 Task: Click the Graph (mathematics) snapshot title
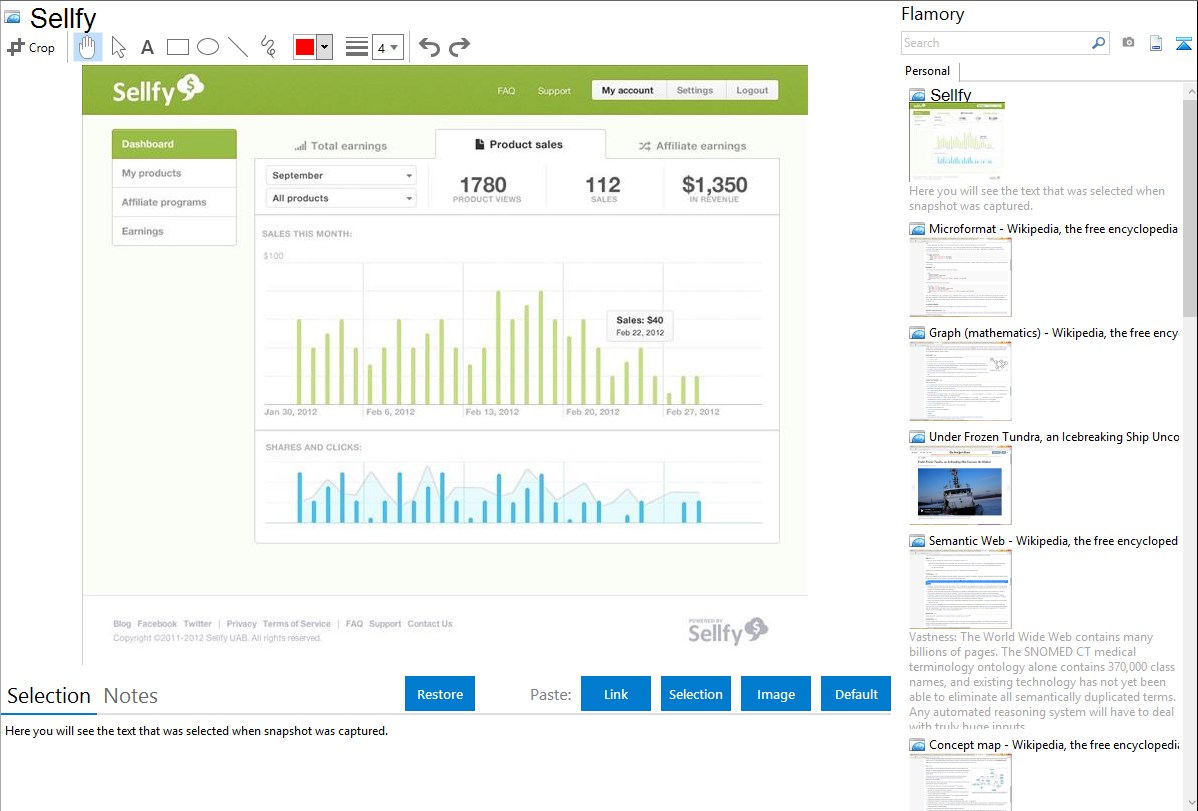click(x=1054, y=333)
